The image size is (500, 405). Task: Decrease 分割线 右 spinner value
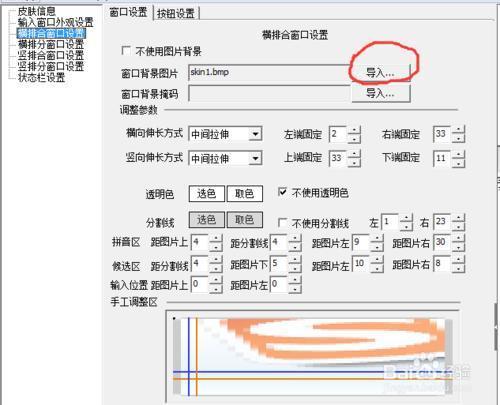coord(459,226)
